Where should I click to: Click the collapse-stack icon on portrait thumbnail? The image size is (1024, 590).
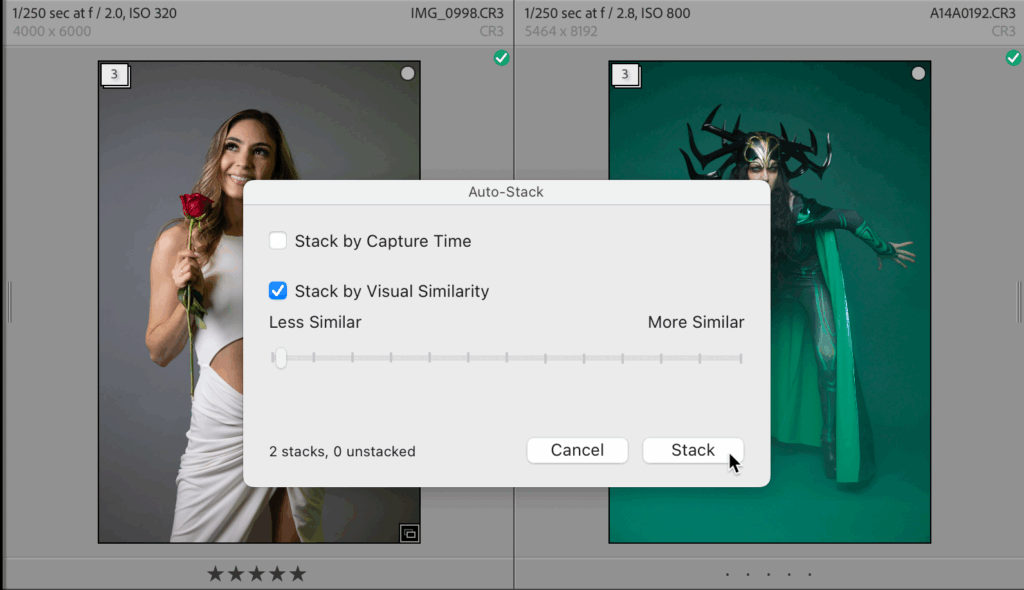pyautogui.click(x=409, y=533)
